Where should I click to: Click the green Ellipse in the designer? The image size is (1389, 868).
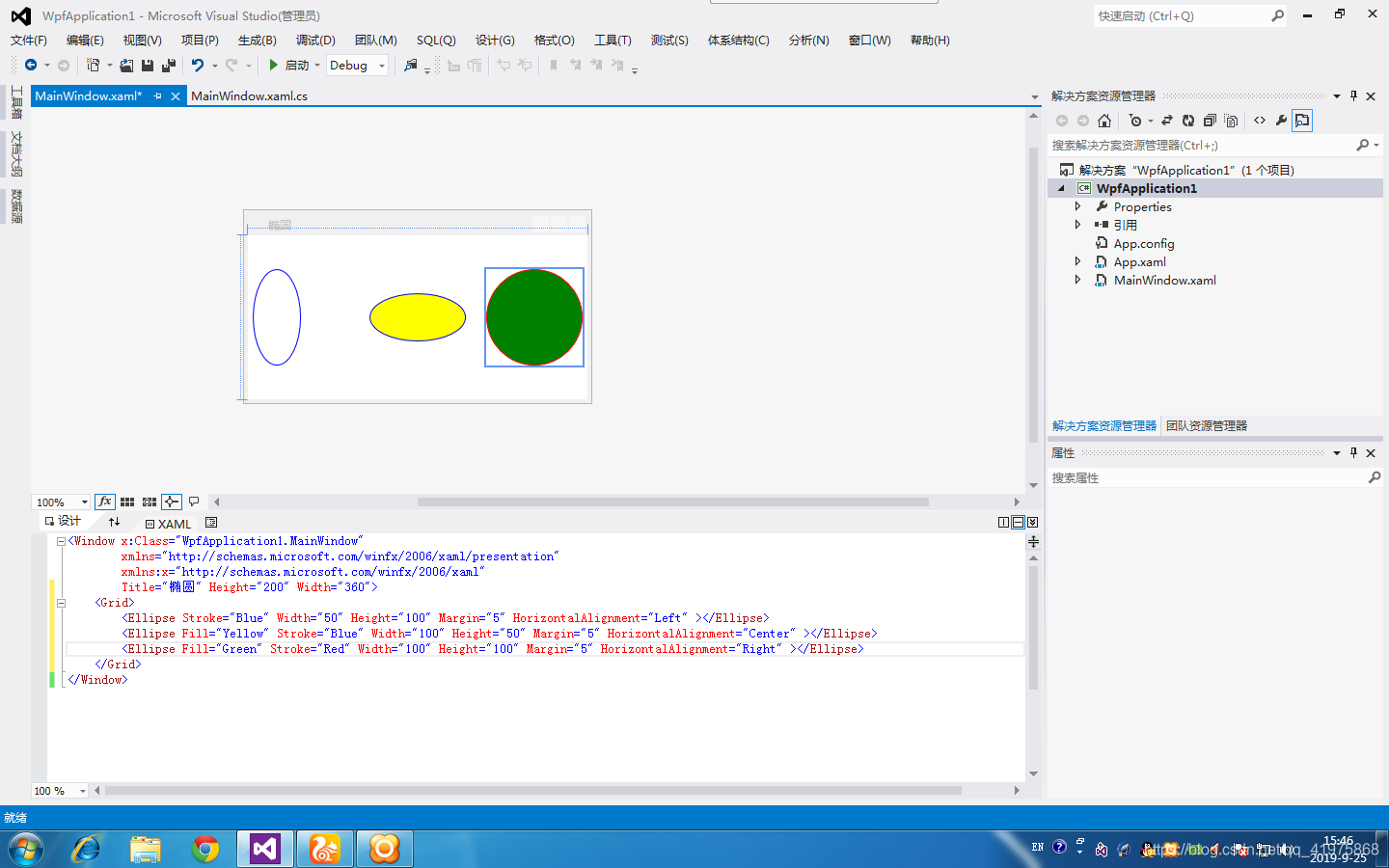click(533, 316)
